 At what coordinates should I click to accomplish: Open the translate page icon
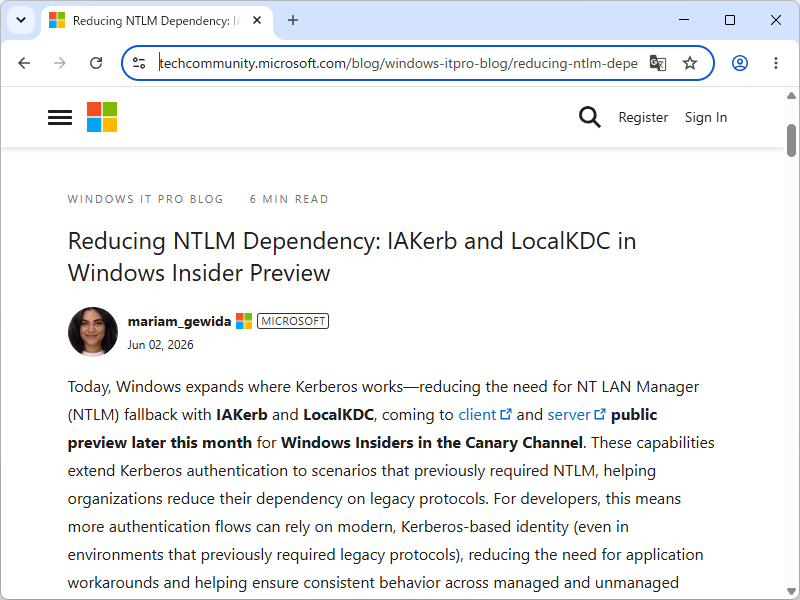pyautogui.click(x=657, y=63)
